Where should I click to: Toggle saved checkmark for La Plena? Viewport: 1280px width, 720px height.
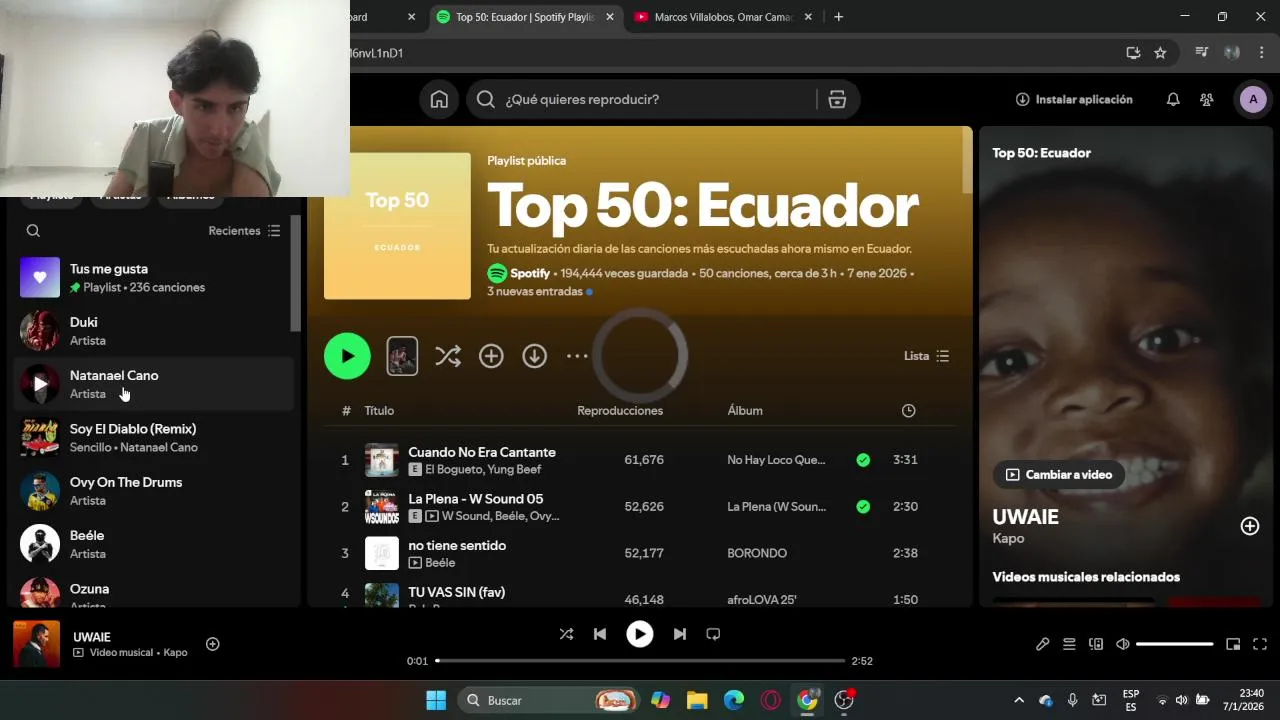point(863,507)
